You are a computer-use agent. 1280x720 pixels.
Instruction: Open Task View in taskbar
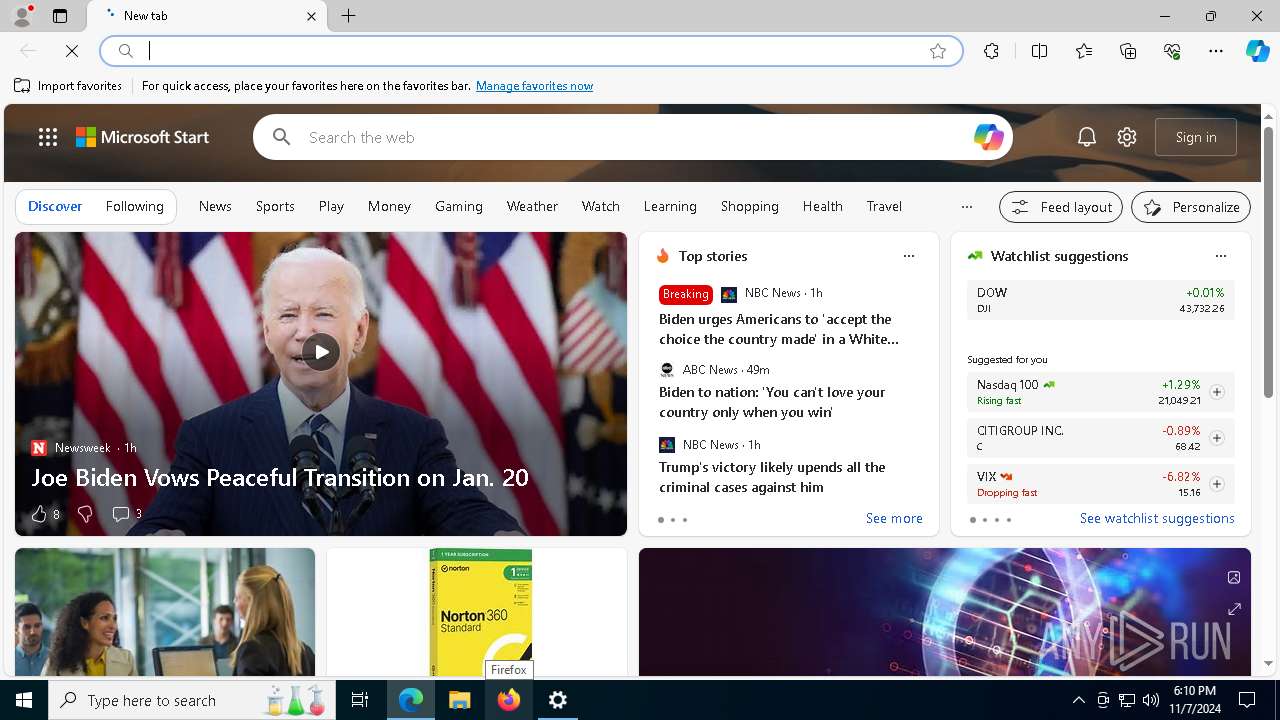pyautogui.click(x=360, y=700)
